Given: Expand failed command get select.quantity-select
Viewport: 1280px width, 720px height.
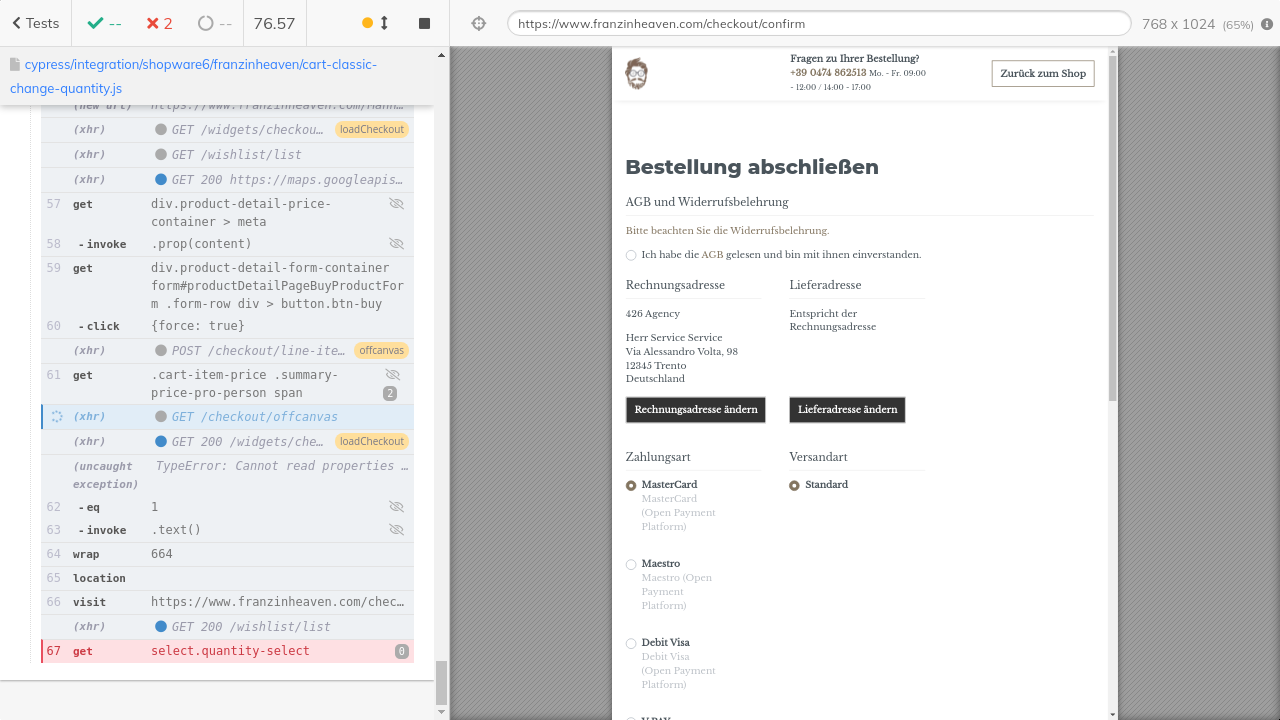Looking at the screenshot, I should pos(230,651).
